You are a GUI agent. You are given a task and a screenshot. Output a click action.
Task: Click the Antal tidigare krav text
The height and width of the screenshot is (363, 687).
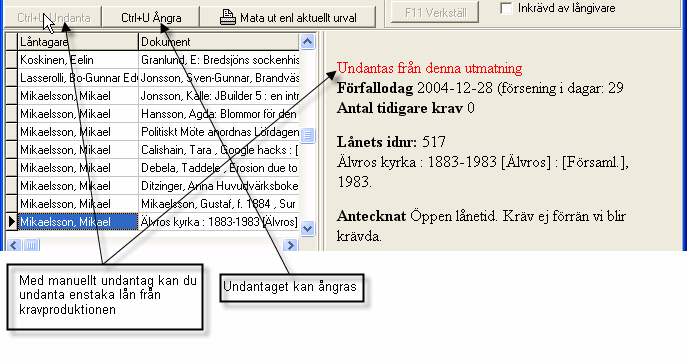[406, 108]
